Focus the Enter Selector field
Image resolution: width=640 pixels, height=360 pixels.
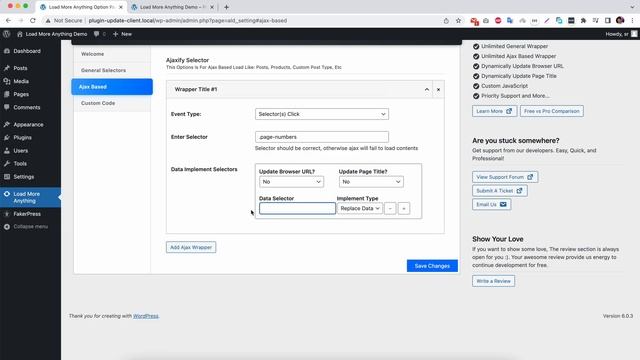pos(322,137)
